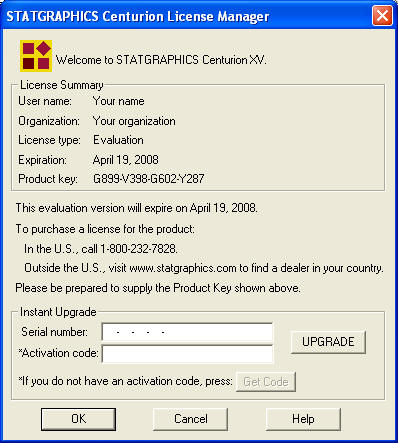Click the User name value Your name
Screen dimensions: 398x443
[119, 101]
